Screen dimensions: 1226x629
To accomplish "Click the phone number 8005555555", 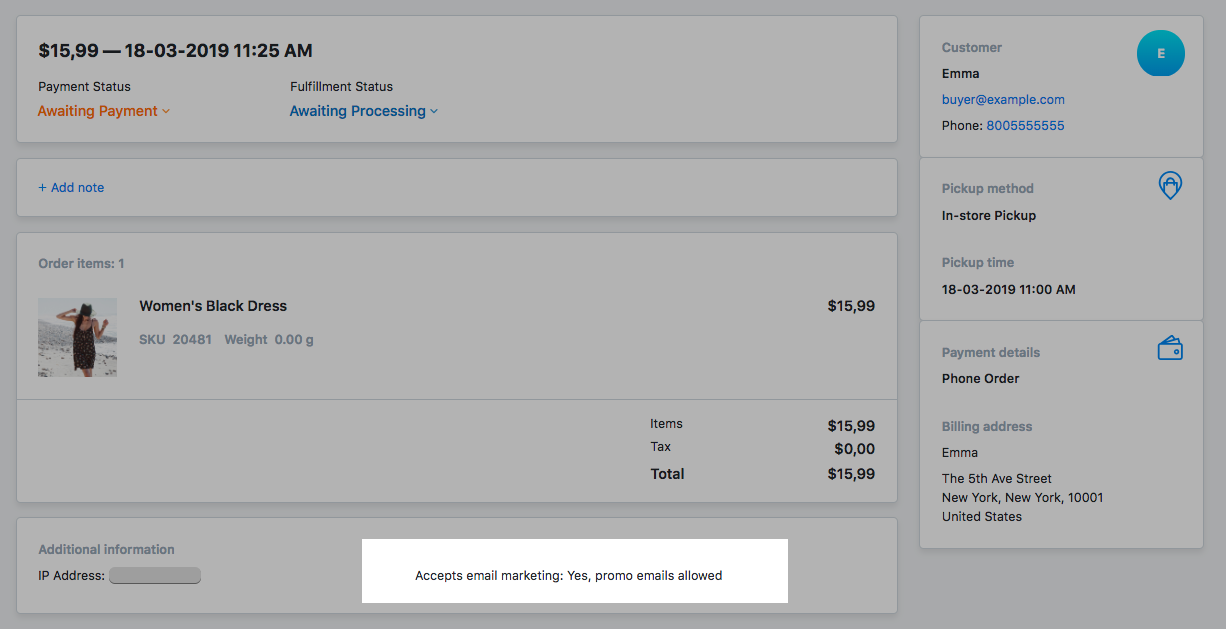I will click(x=1025, y=126).
